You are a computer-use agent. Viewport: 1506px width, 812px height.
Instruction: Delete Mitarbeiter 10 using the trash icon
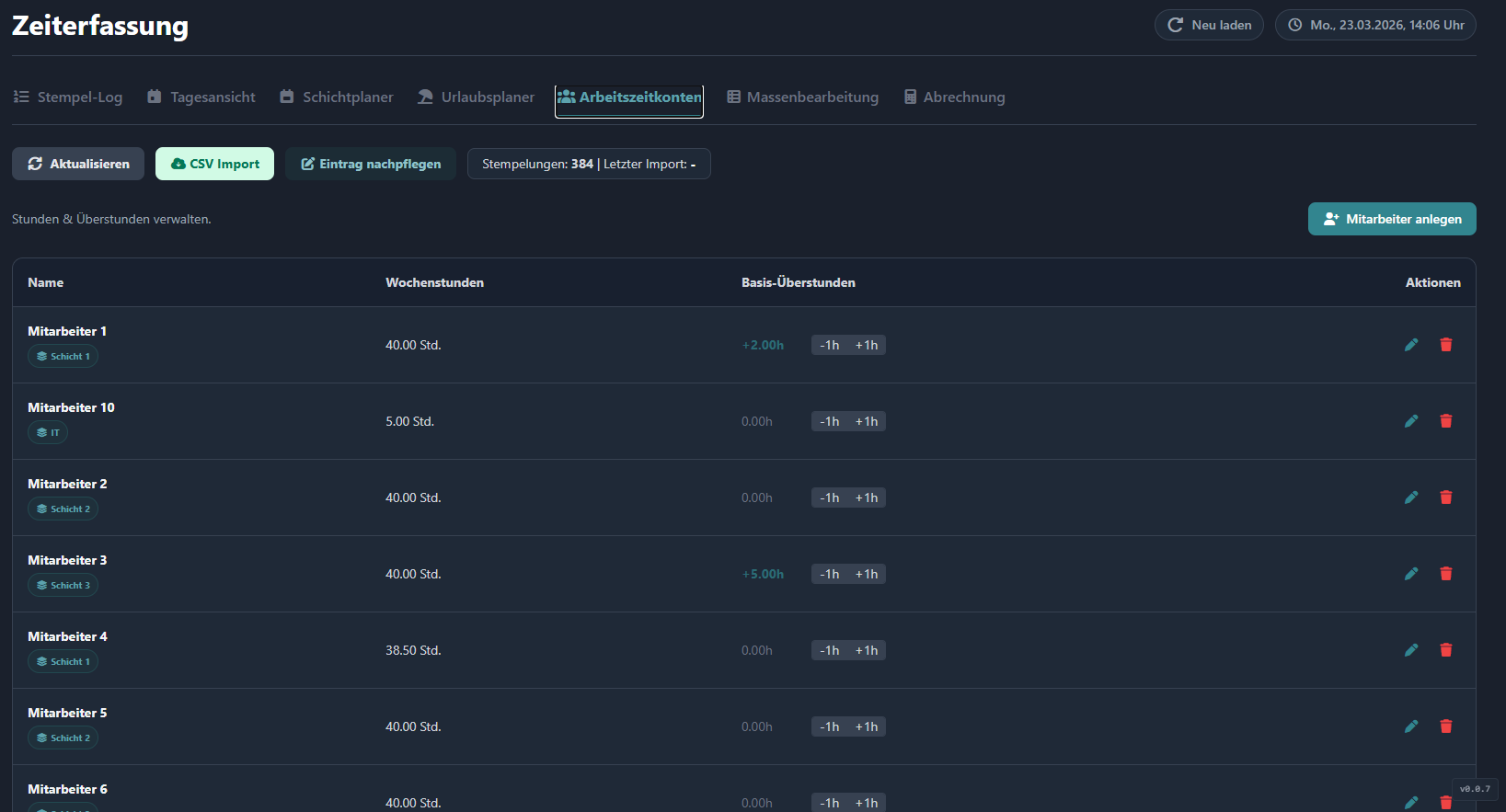[x=1445, y=421]
